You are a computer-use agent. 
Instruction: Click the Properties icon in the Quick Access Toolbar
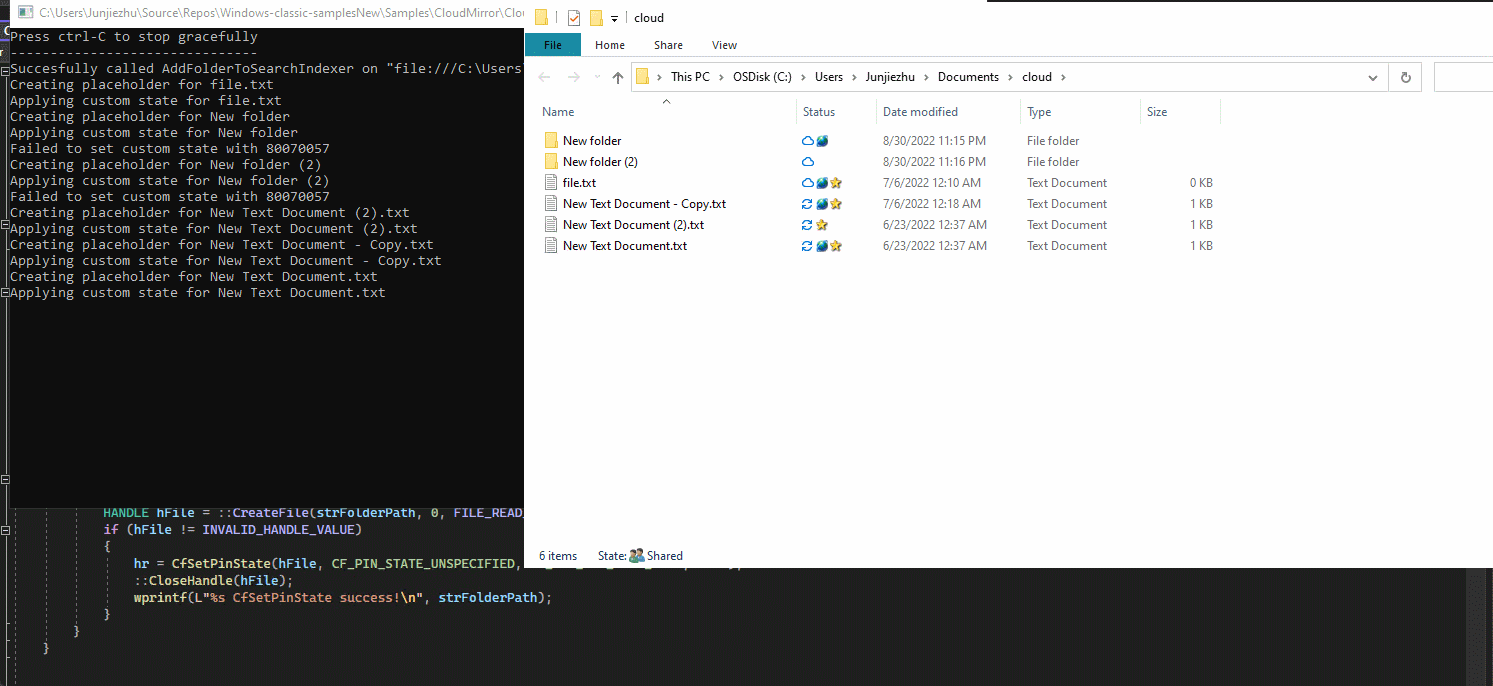[x=573, y=17]
